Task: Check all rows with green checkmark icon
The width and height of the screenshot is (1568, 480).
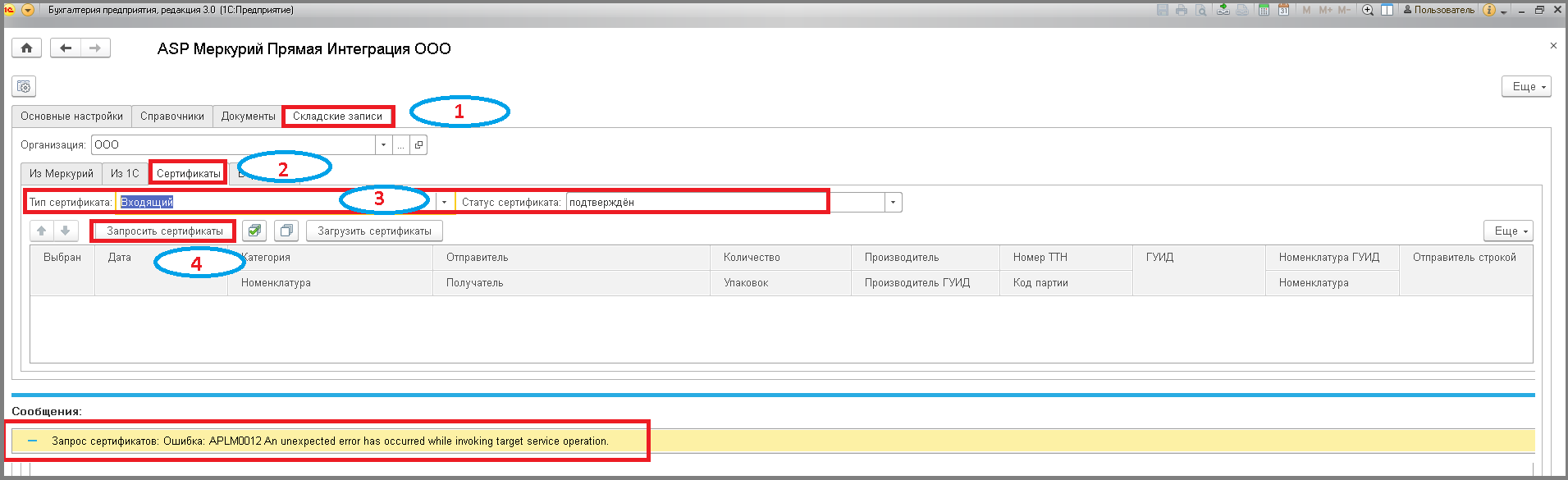Action: (x=254, y=231)
